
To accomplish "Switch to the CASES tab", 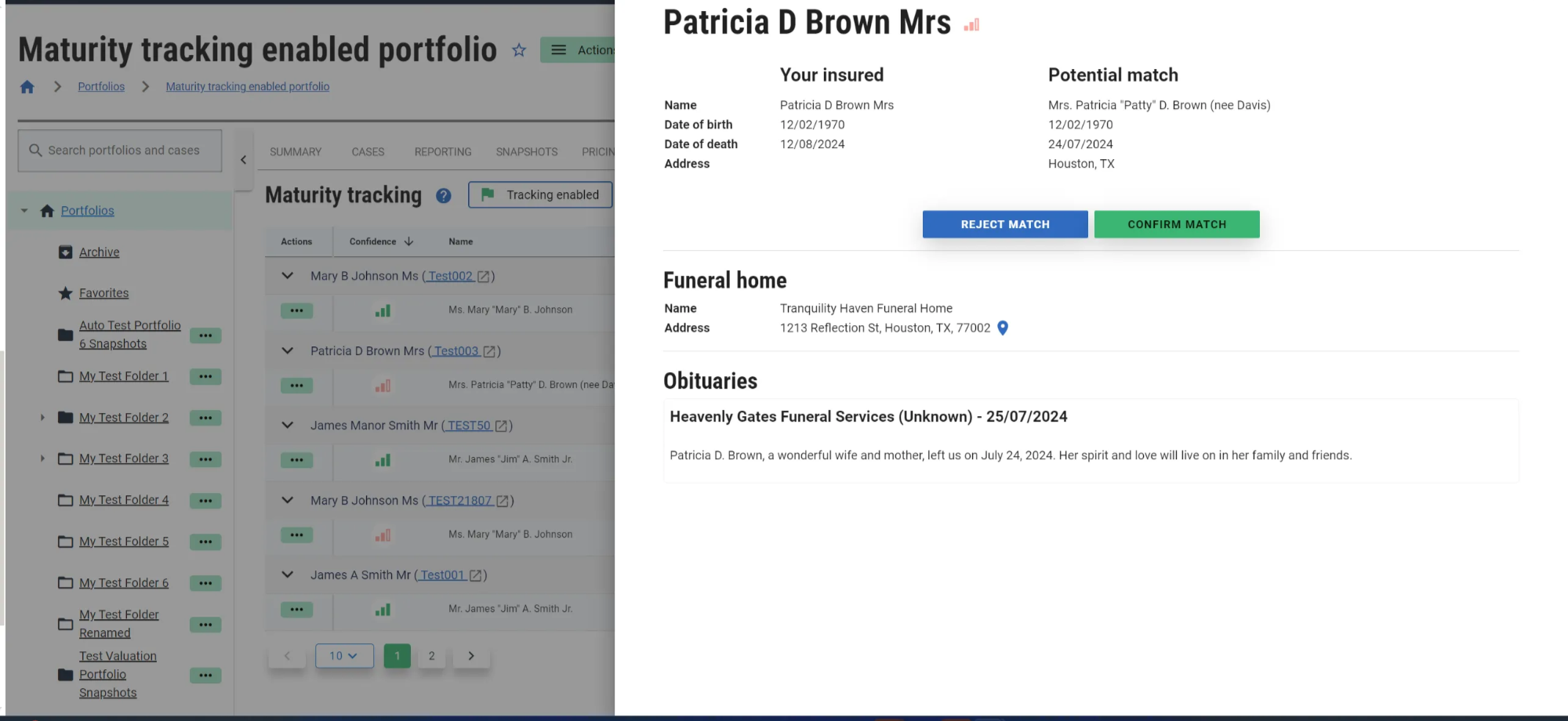I will [368, 152].
